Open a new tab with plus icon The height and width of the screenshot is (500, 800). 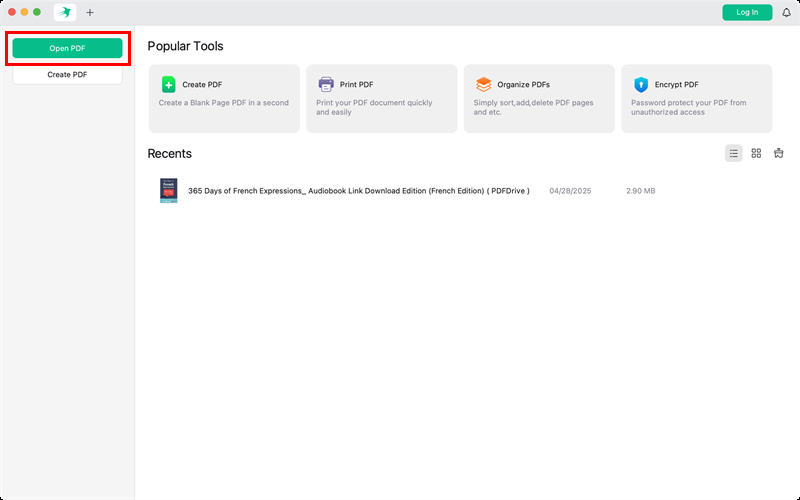[x=90, y=13]
